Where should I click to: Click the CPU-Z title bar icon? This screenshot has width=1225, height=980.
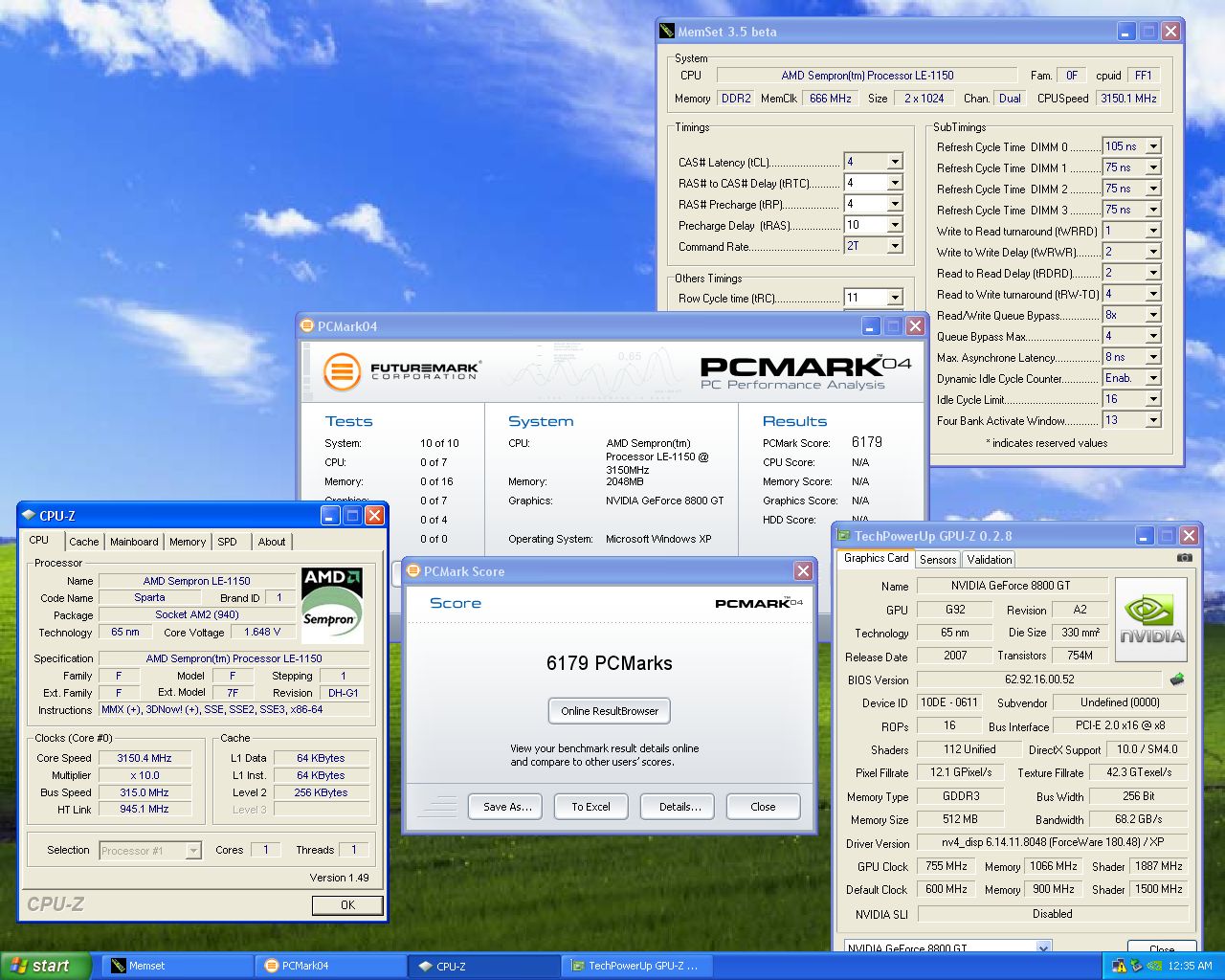[29, 515]
